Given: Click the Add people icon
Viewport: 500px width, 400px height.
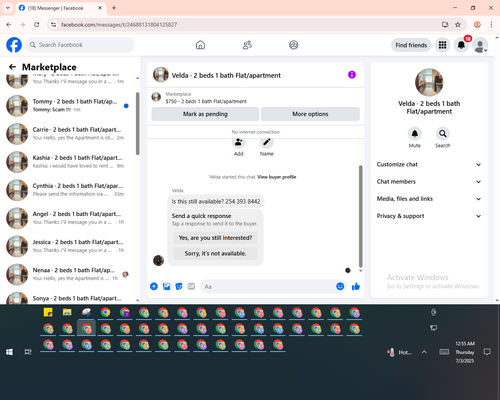Looking at the screenshot, I should pos(239,142).
